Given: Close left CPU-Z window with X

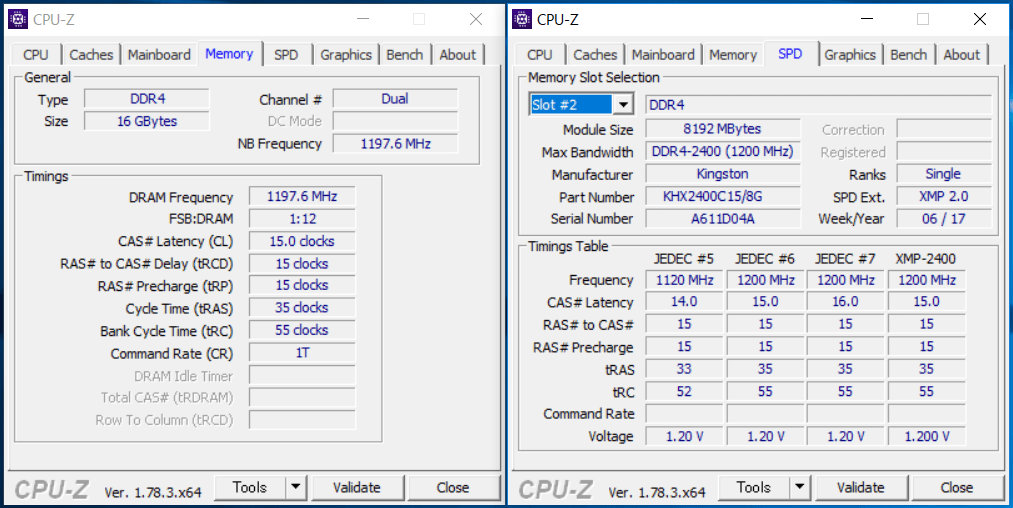Looking at the screenshot, I should click(x=476, y=19).
